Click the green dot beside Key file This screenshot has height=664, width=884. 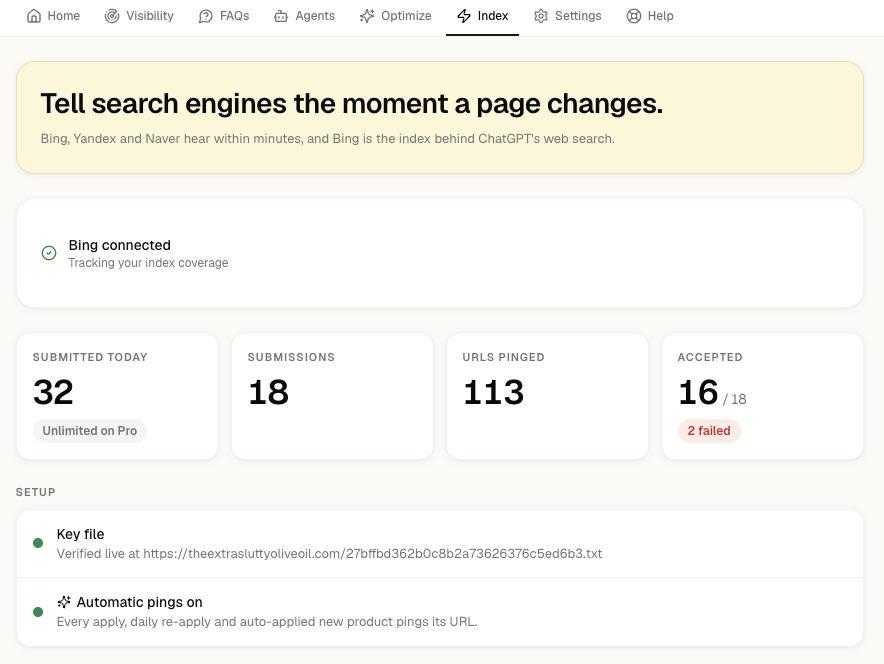tap(38, 543)
